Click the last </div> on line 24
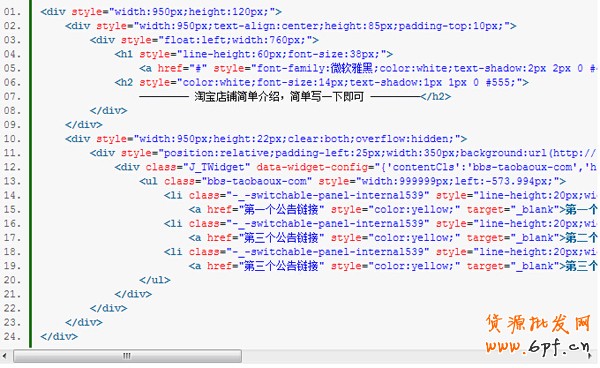This screenshot has height=368, width=600. [x=59, y=337]
